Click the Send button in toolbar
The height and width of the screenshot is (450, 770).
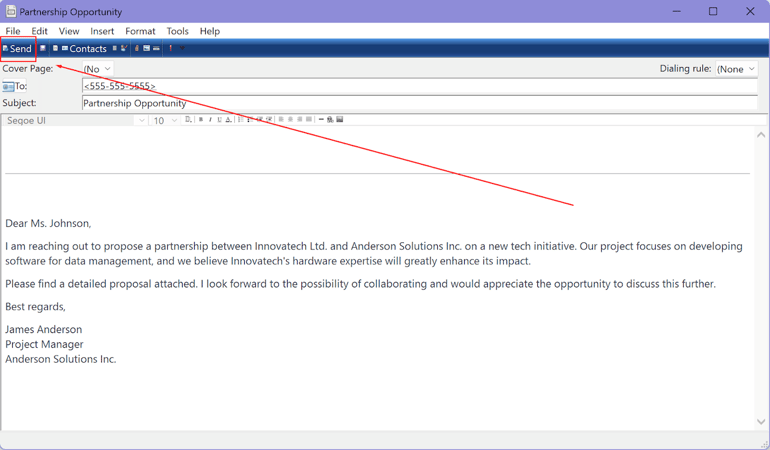[x=18, y=48]
